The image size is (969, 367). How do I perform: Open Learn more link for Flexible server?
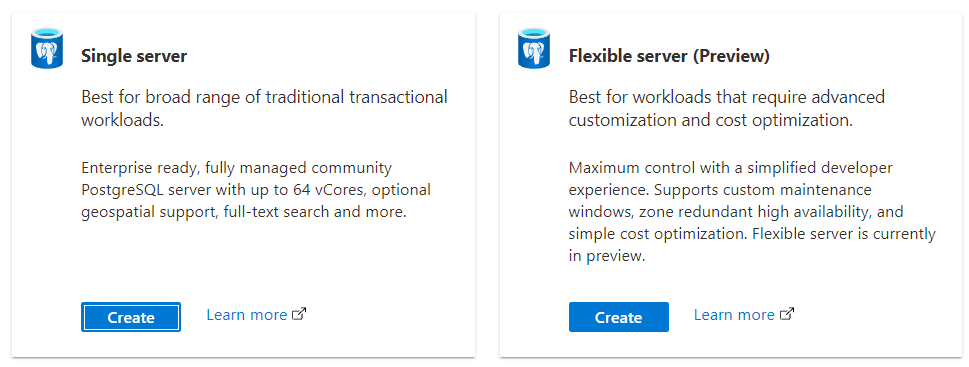pos(734,314)
